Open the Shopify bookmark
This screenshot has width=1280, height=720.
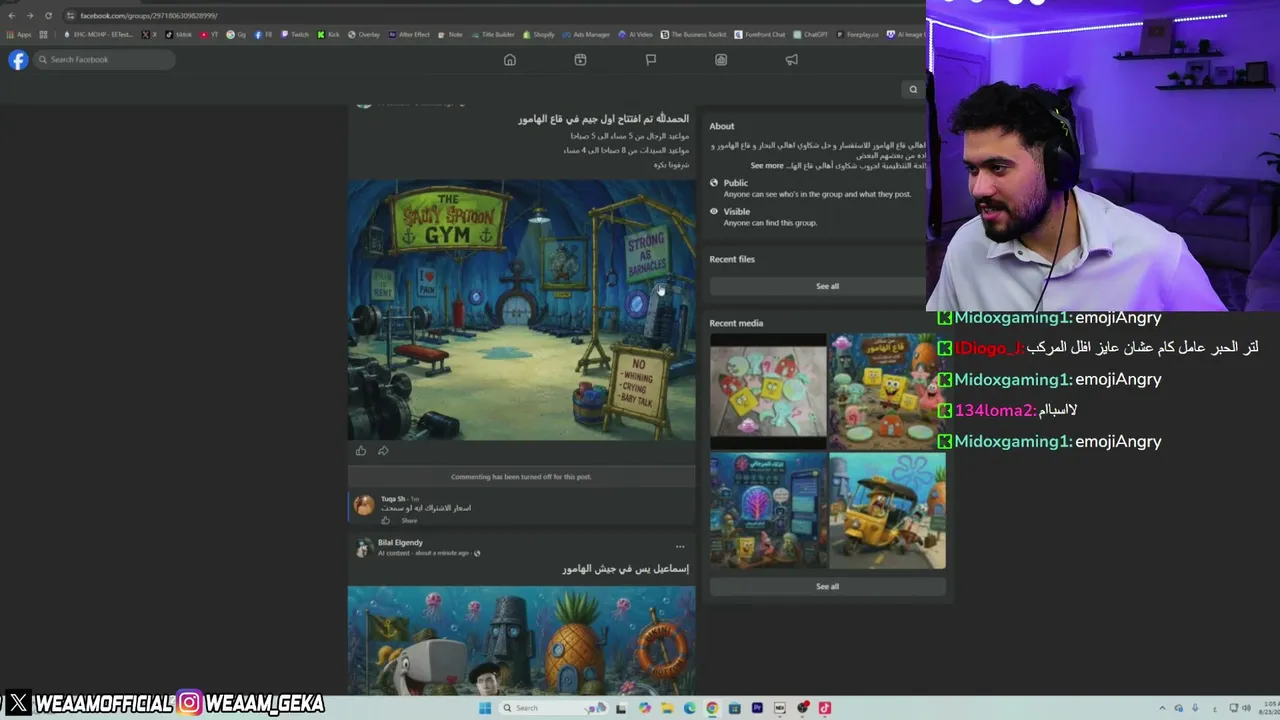539,34
